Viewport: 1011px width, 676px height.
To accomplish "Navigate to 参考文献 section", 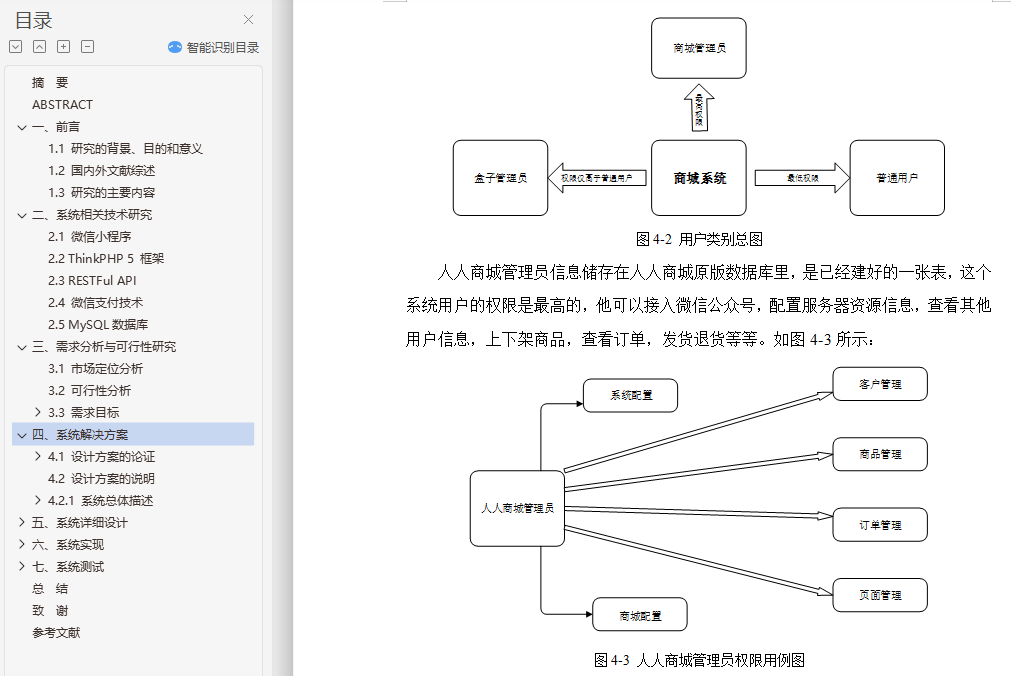I will click(56, 633).
